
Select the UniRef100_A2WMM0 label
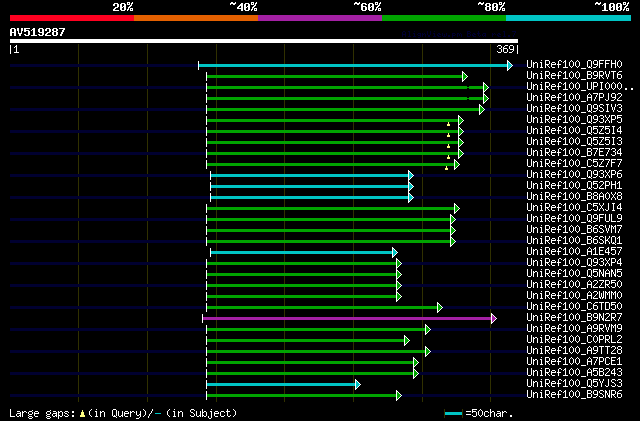tap(574, 296)
